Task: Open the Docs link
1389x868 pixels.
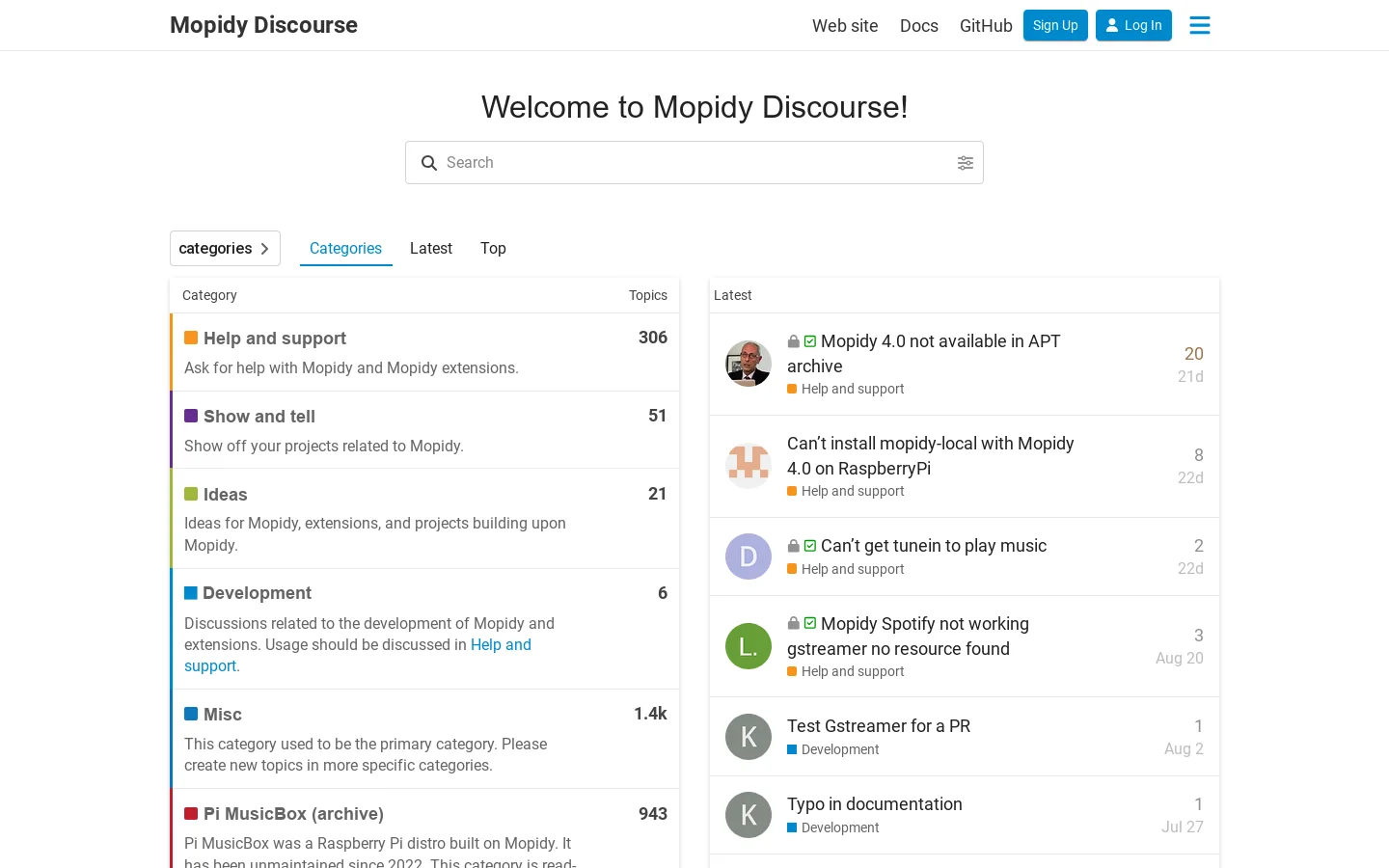Action: [x=919, y=26]
